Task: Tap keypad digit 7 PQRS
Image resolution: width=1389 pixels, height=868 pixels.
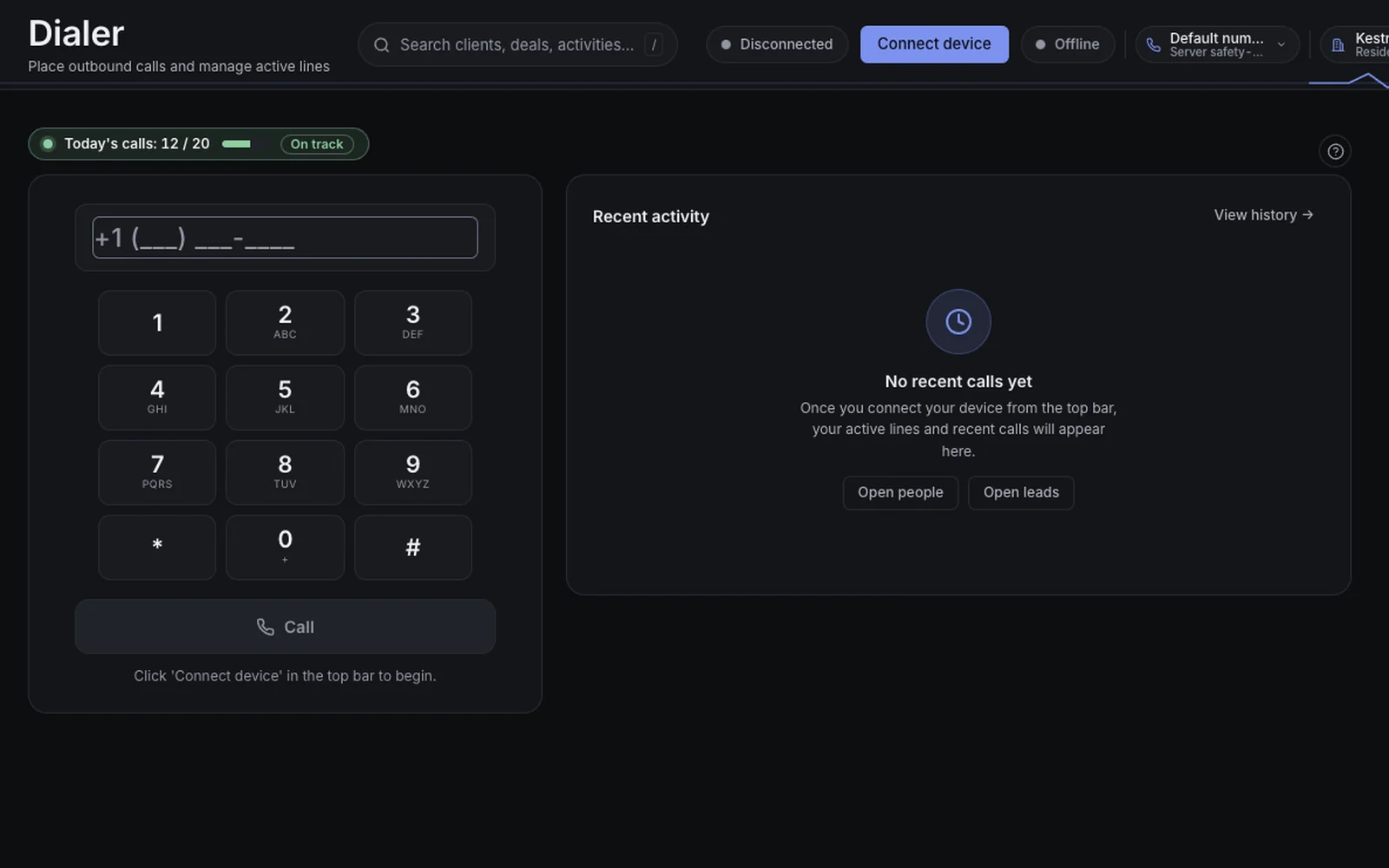Action: (157, 472)
